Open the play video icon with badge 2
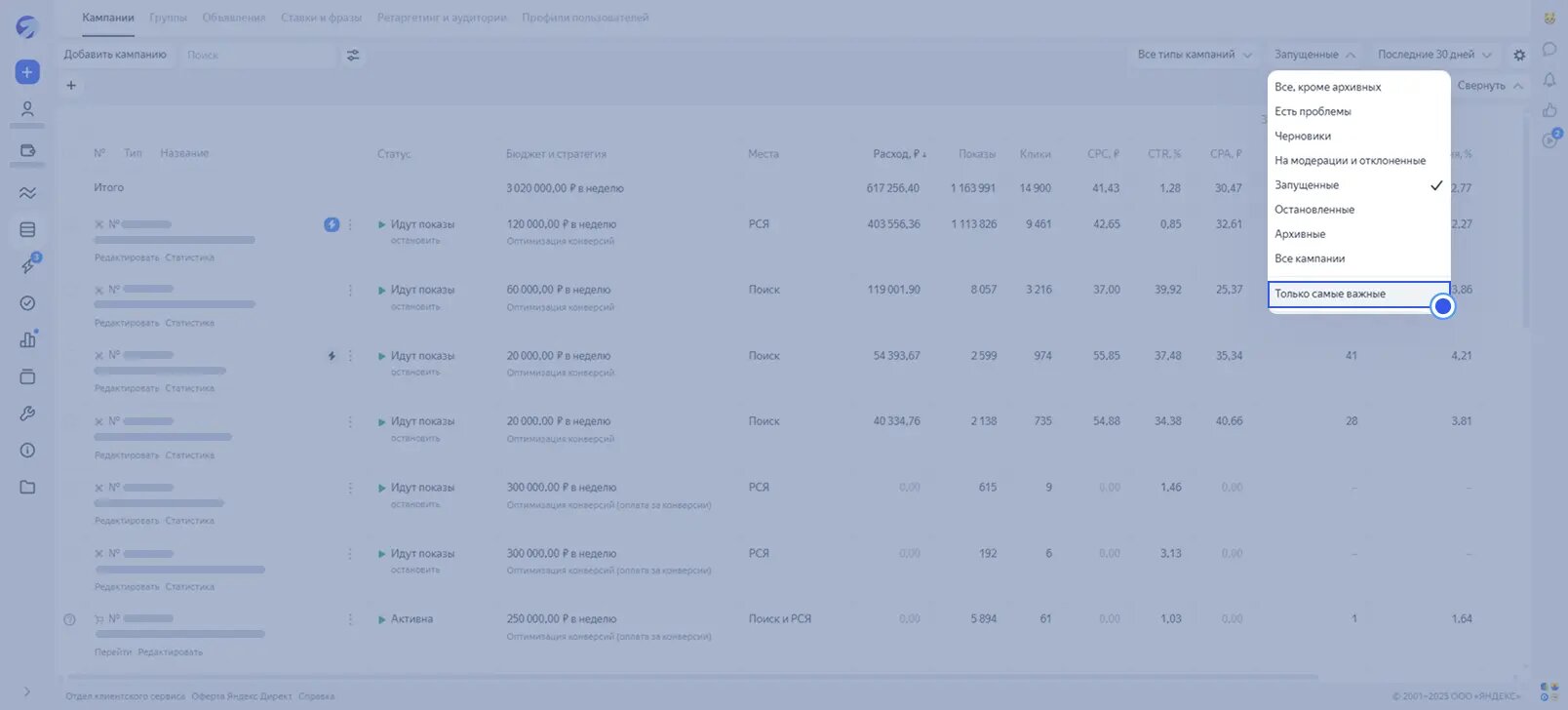 (x=1550, y=139)
